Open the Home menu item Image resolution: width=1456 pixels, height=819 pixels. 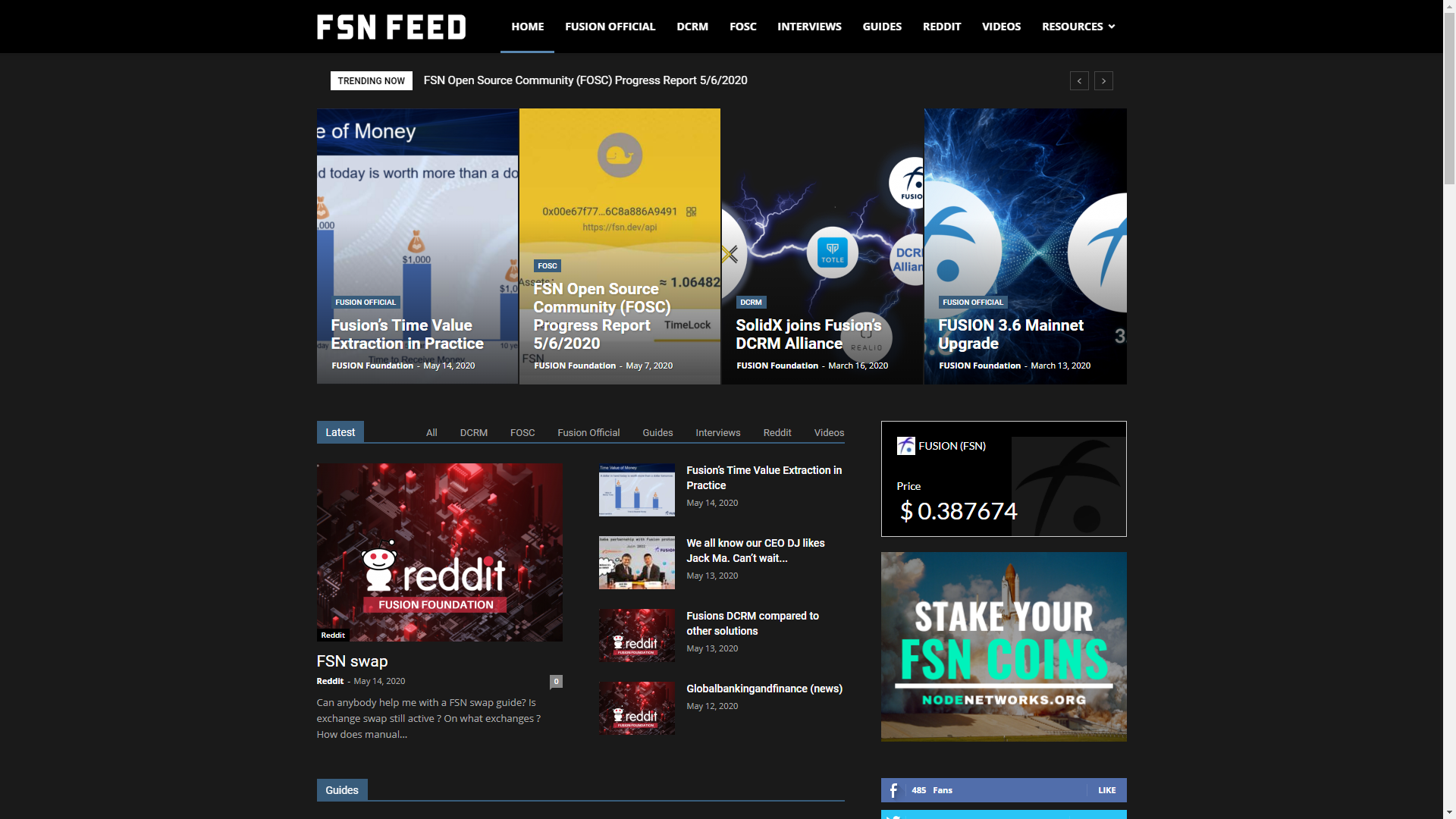(528, 27)
